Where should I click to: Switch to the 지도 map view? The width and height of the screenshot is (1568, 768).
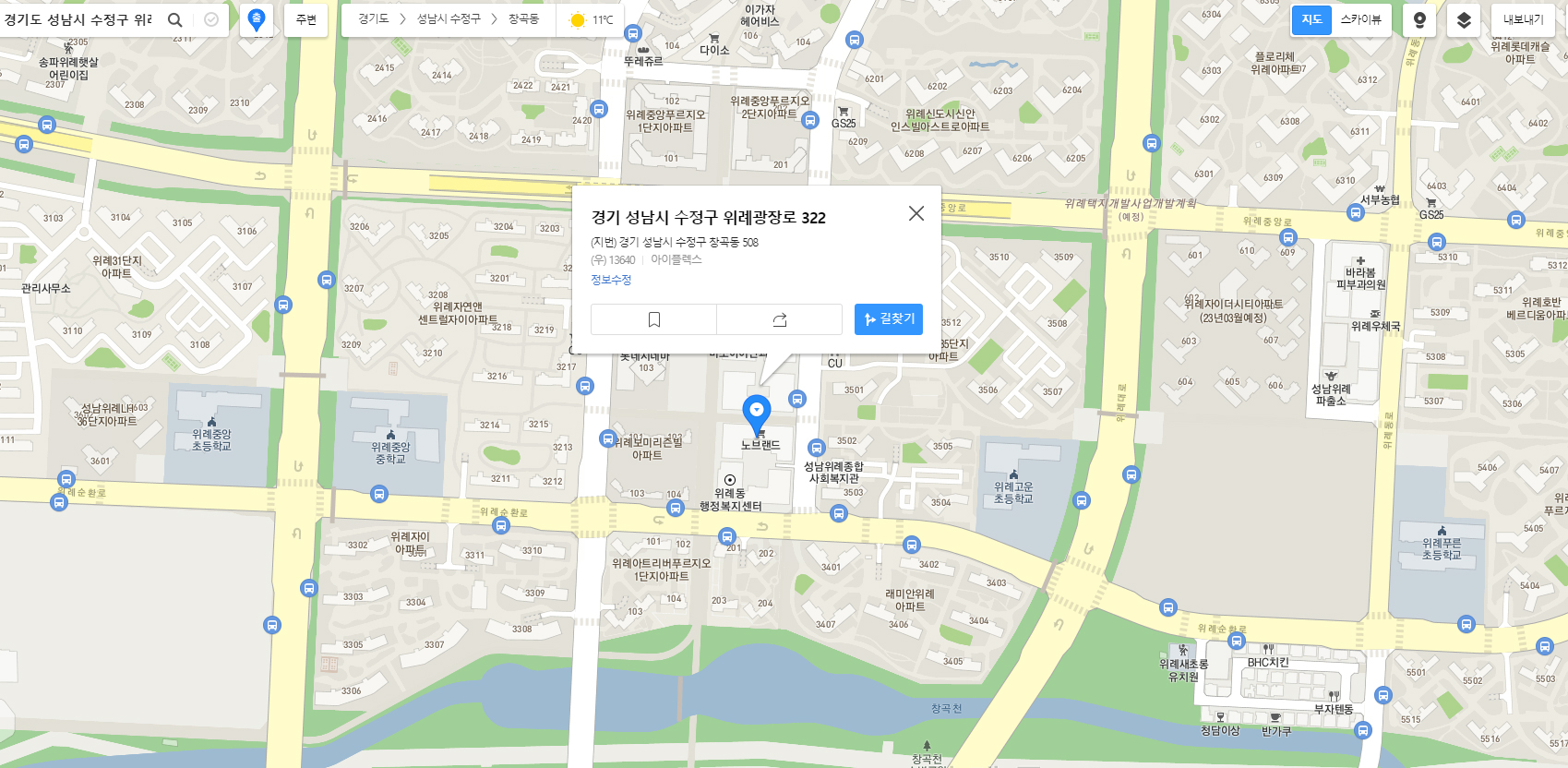pos(1311,19)
